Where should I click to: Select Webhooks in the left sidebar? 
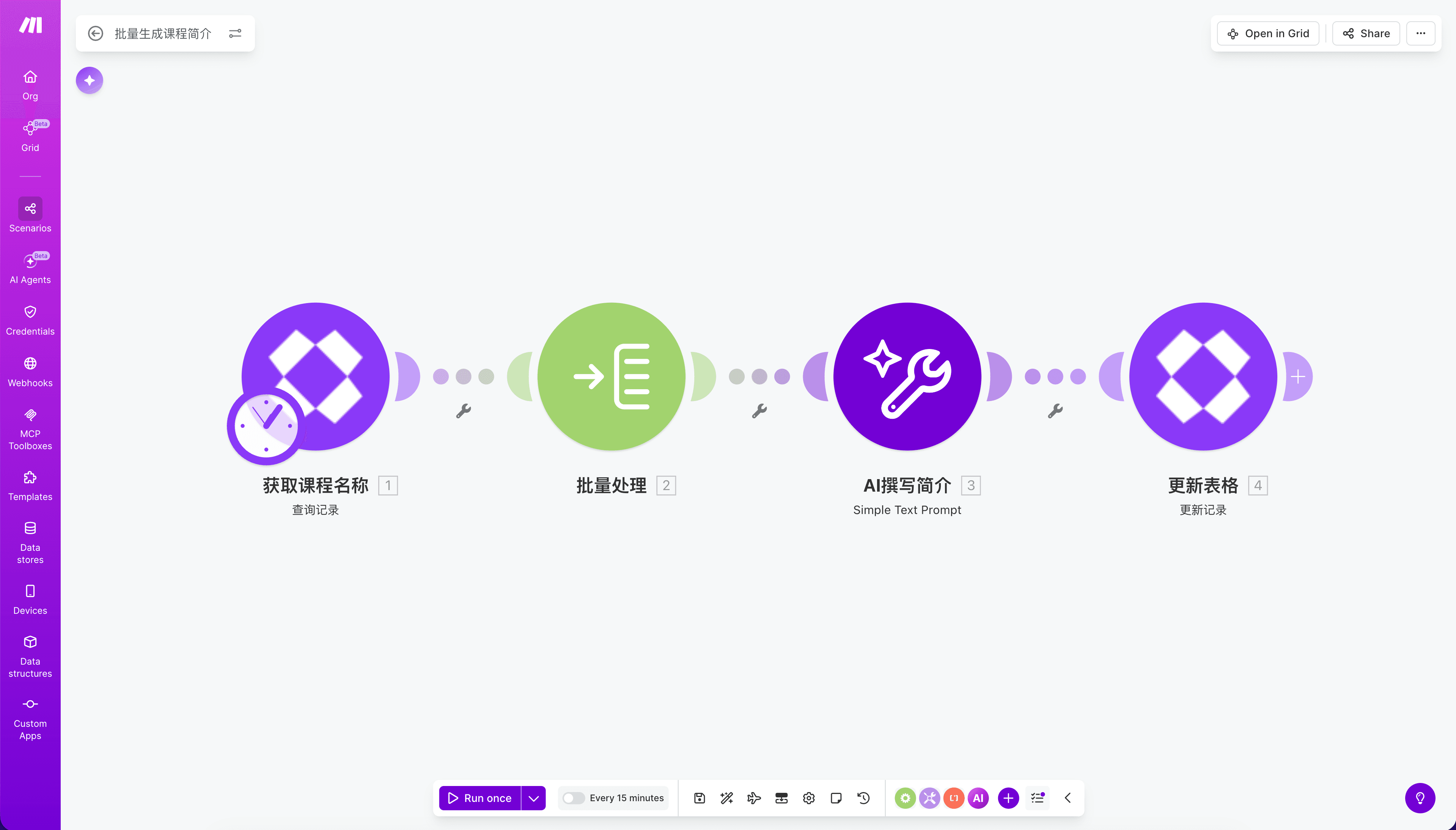(x=30, y=371)
